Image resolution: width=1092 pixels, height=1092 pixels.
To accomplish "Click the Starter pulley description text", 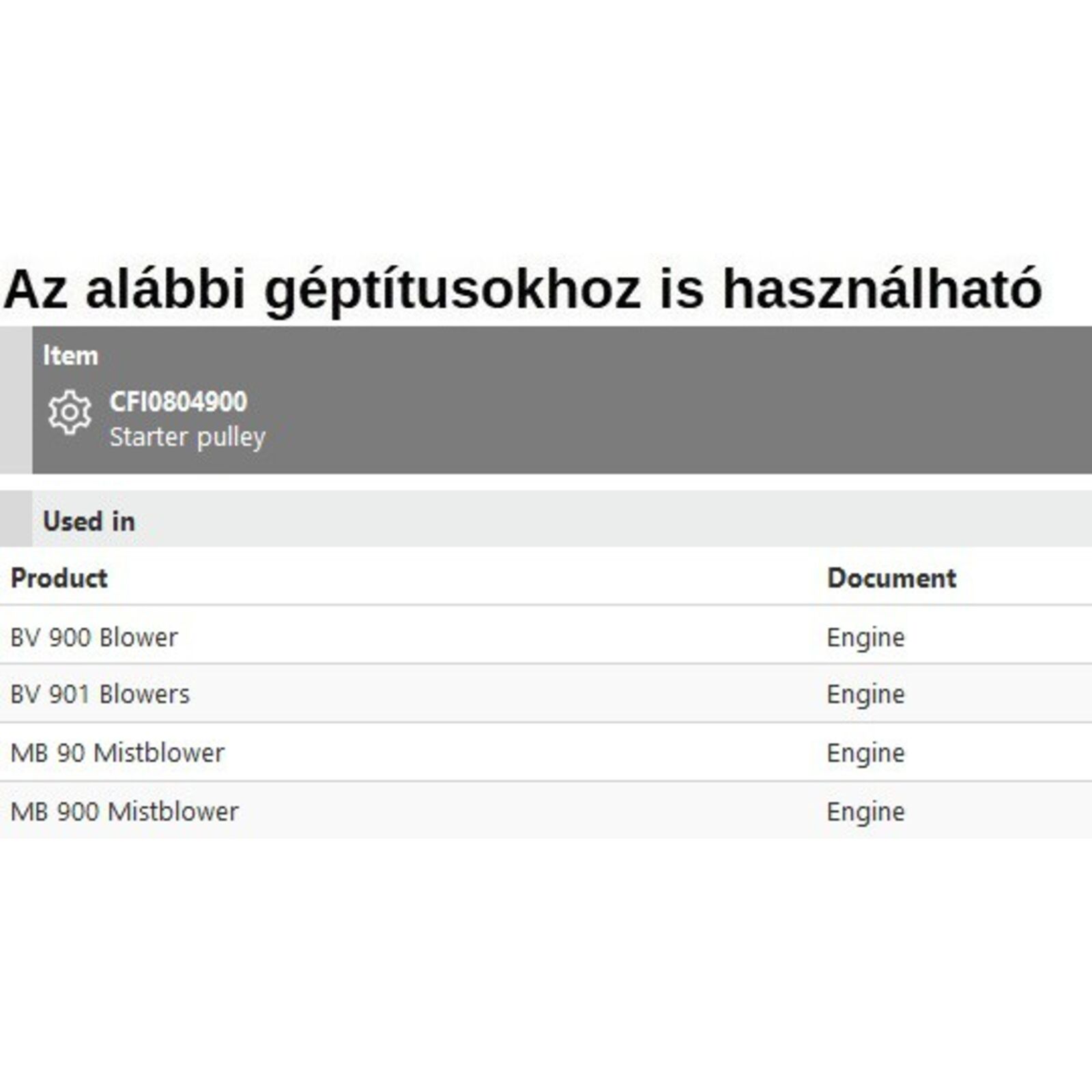I will click(187, 437).
